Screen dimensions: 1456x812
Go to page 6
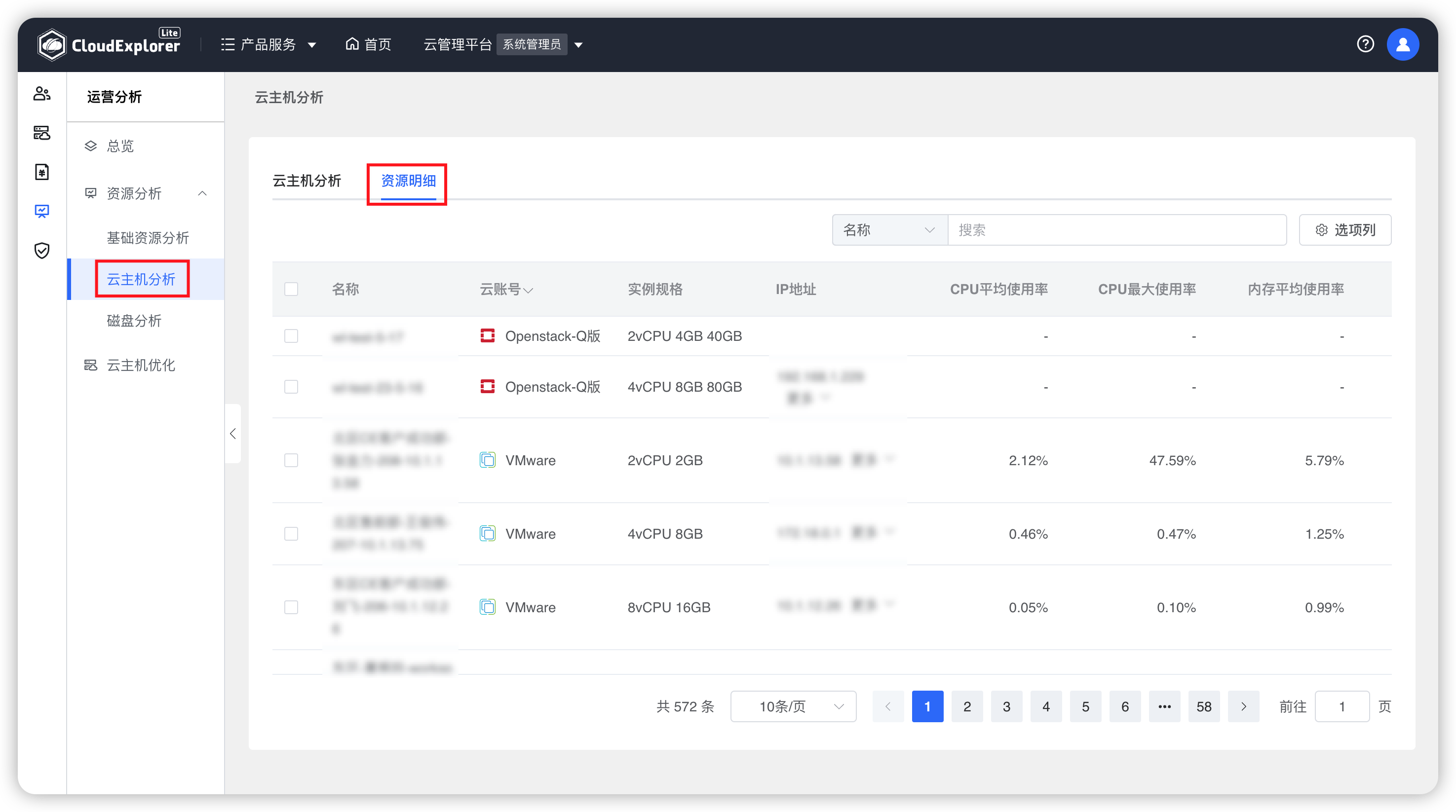[x=1125, y=706]
